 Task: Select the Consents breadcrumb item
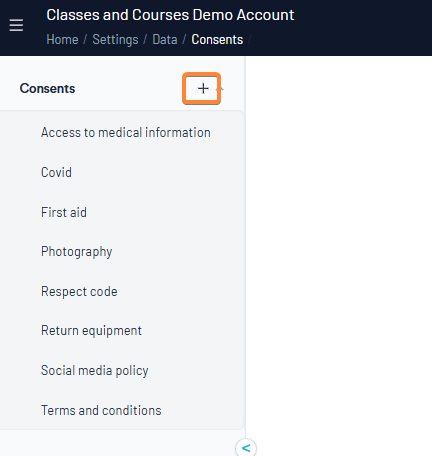point(217,39)
